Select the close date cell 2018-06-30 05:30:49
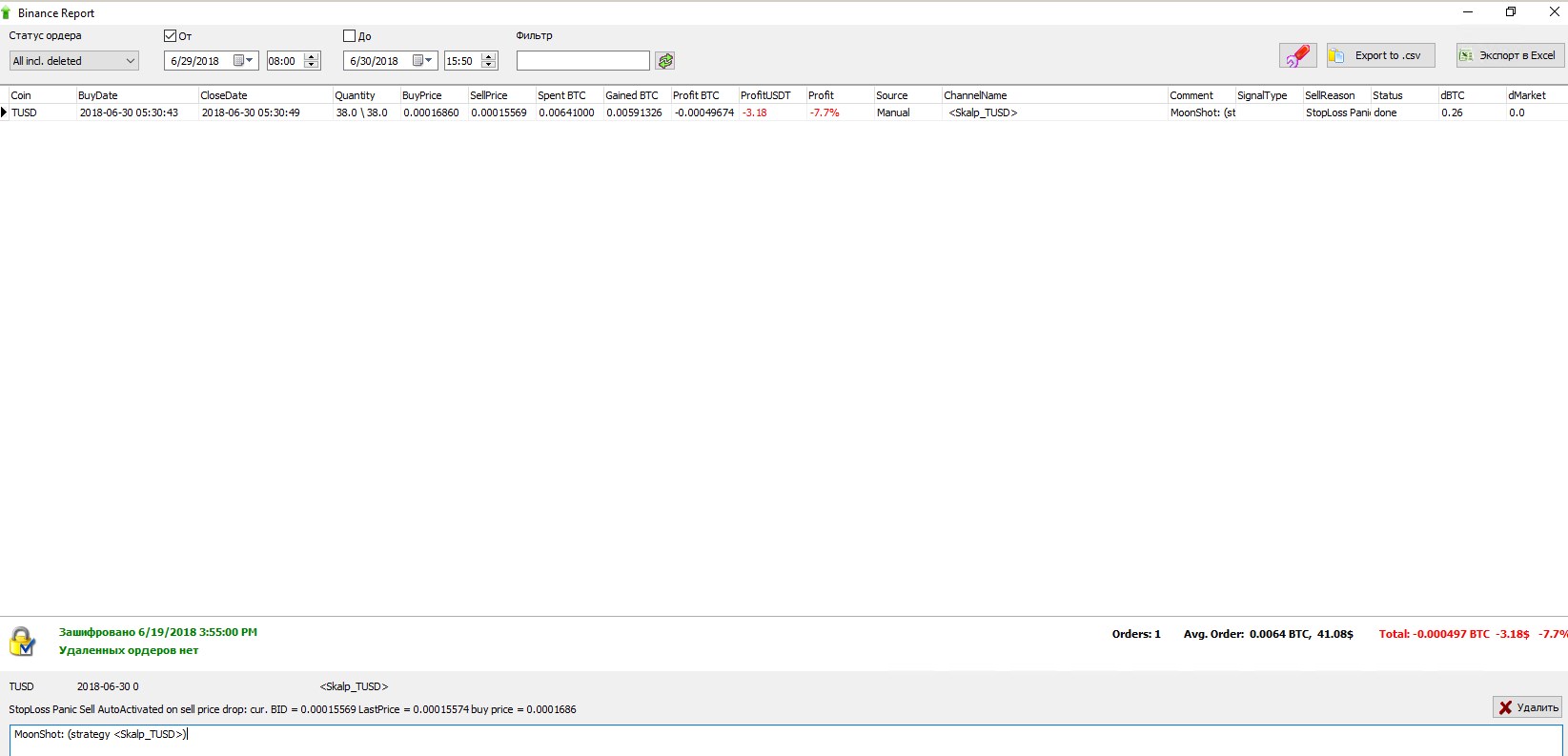The width and height of the screenshot is (1568, 756). coord(265,112)
